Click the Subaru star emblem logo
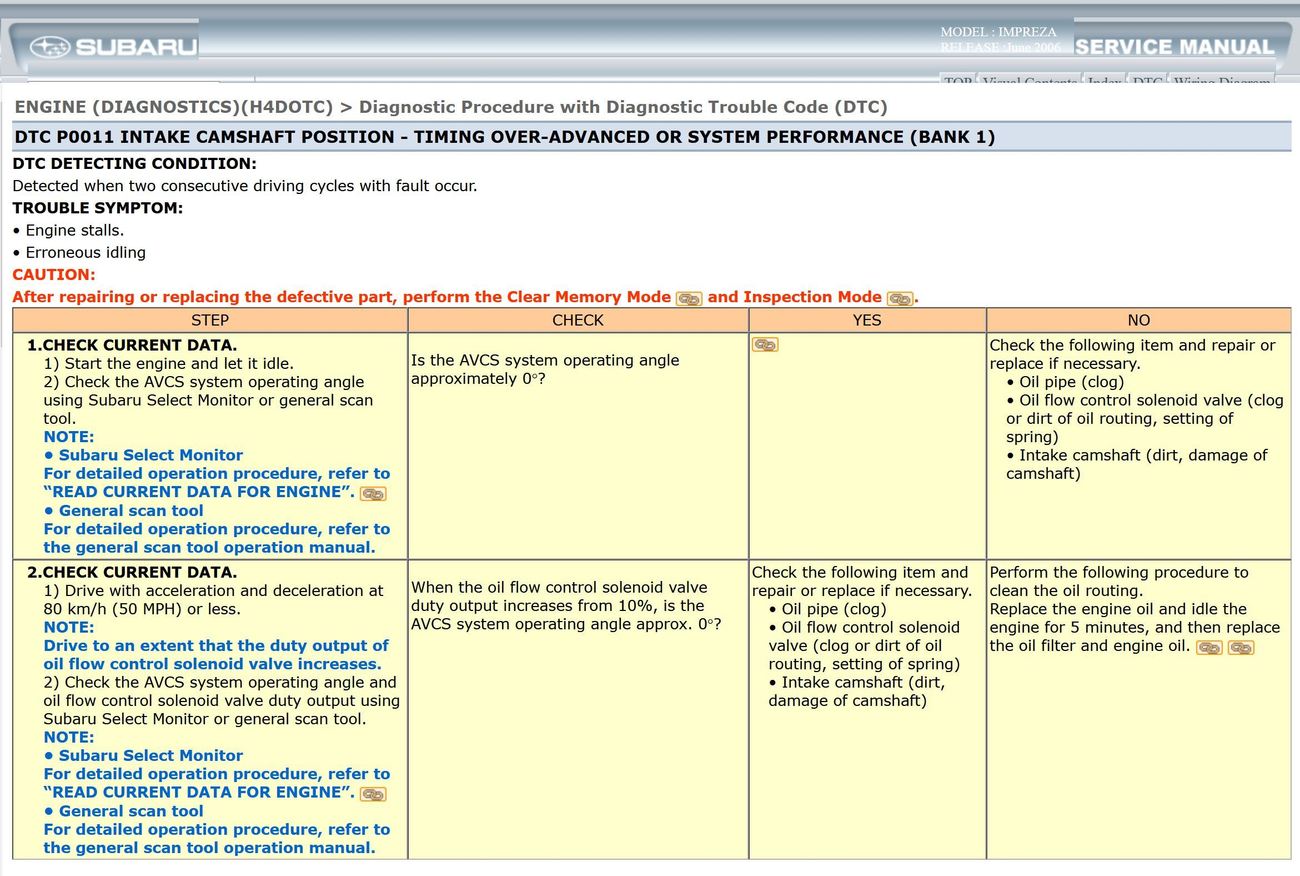Viewport: 1300px width, 876px height. pos(50,47)
